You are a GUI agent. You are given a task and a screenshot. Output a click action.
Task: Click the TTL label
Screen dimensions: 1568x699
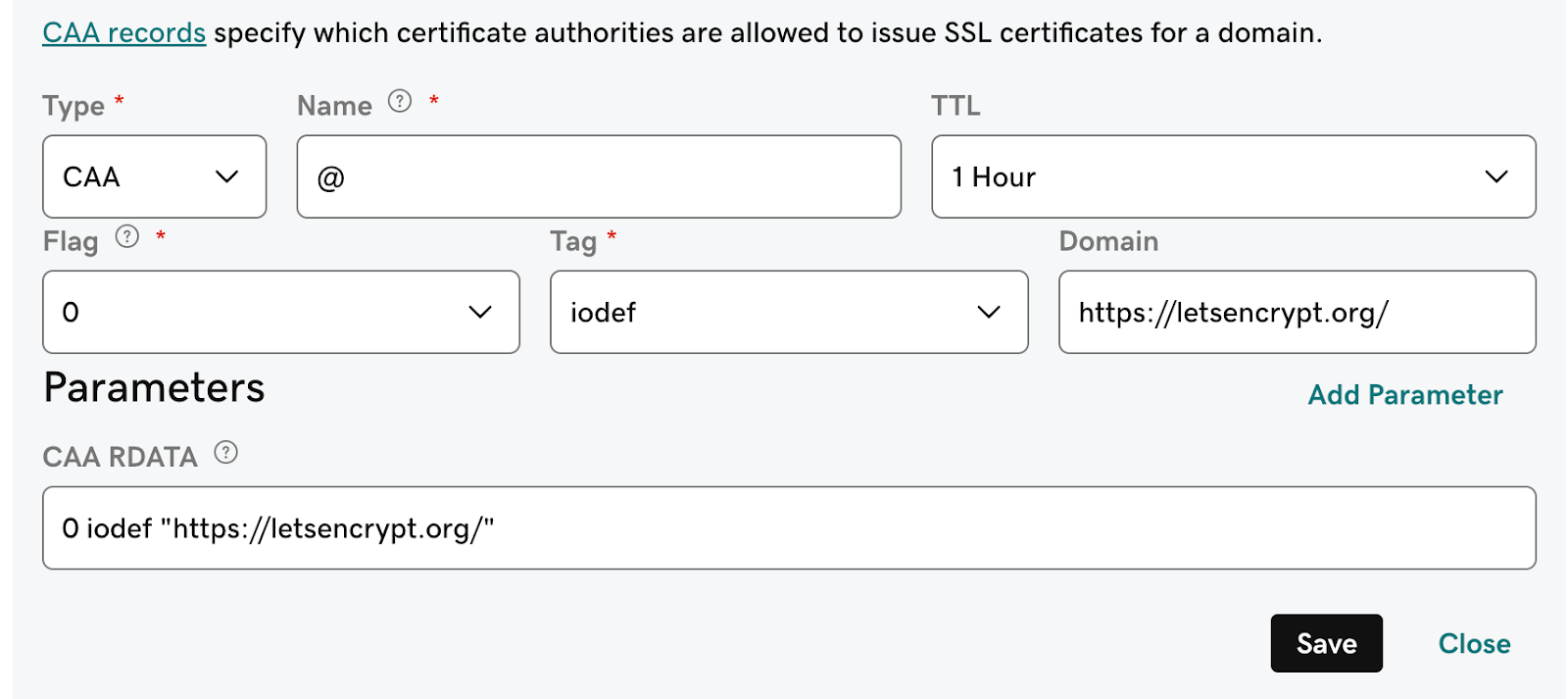(955, 105)
